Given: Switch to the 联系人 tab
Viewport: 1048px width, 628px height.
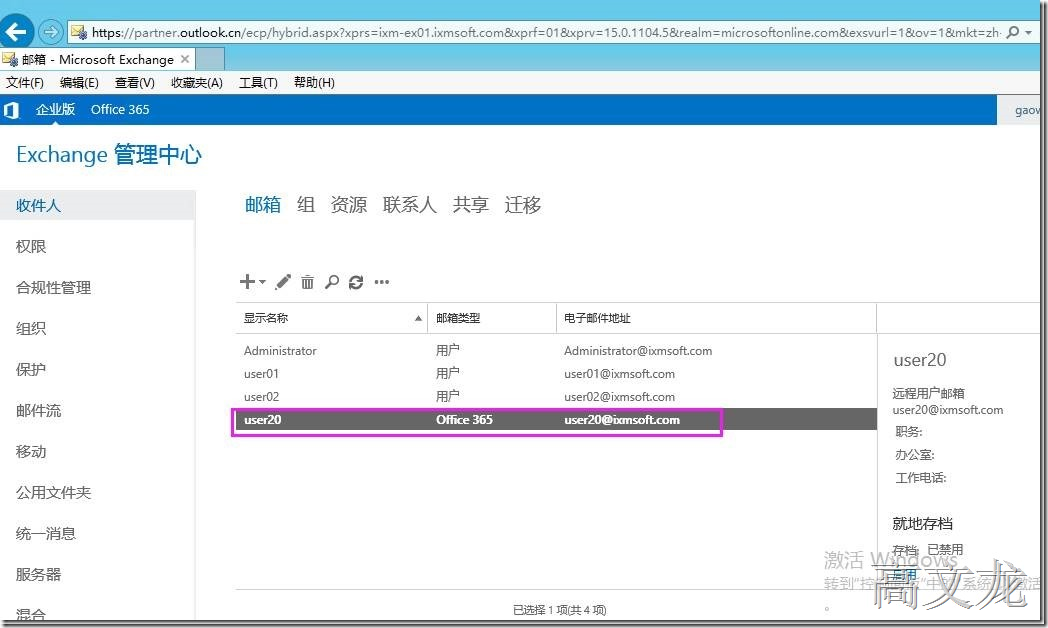Looking at the screenshot, I should click(409, 204).
